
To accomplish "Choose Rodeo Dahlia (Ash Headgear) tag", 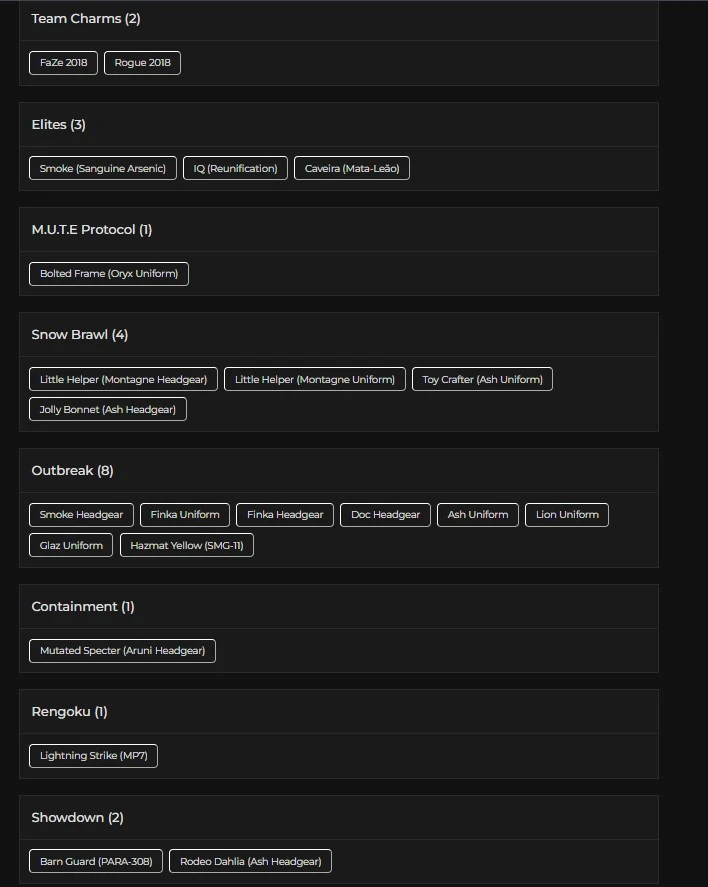I will pyautogui.click(x=250, y=861).
